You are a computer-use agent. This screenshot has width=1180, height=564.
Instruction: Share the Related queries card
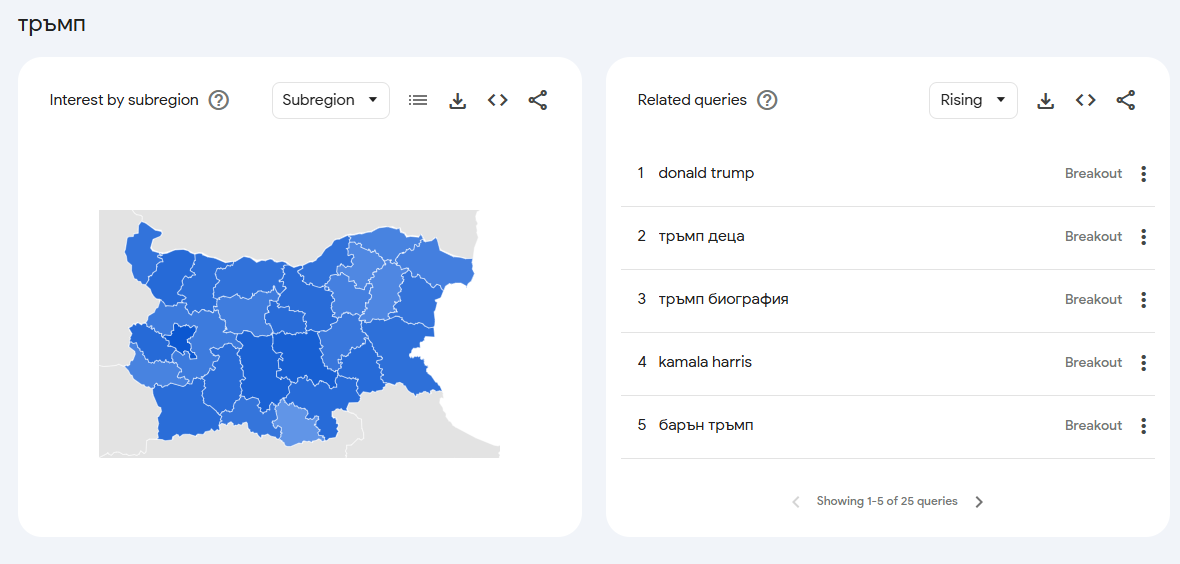click(1126, 100)
